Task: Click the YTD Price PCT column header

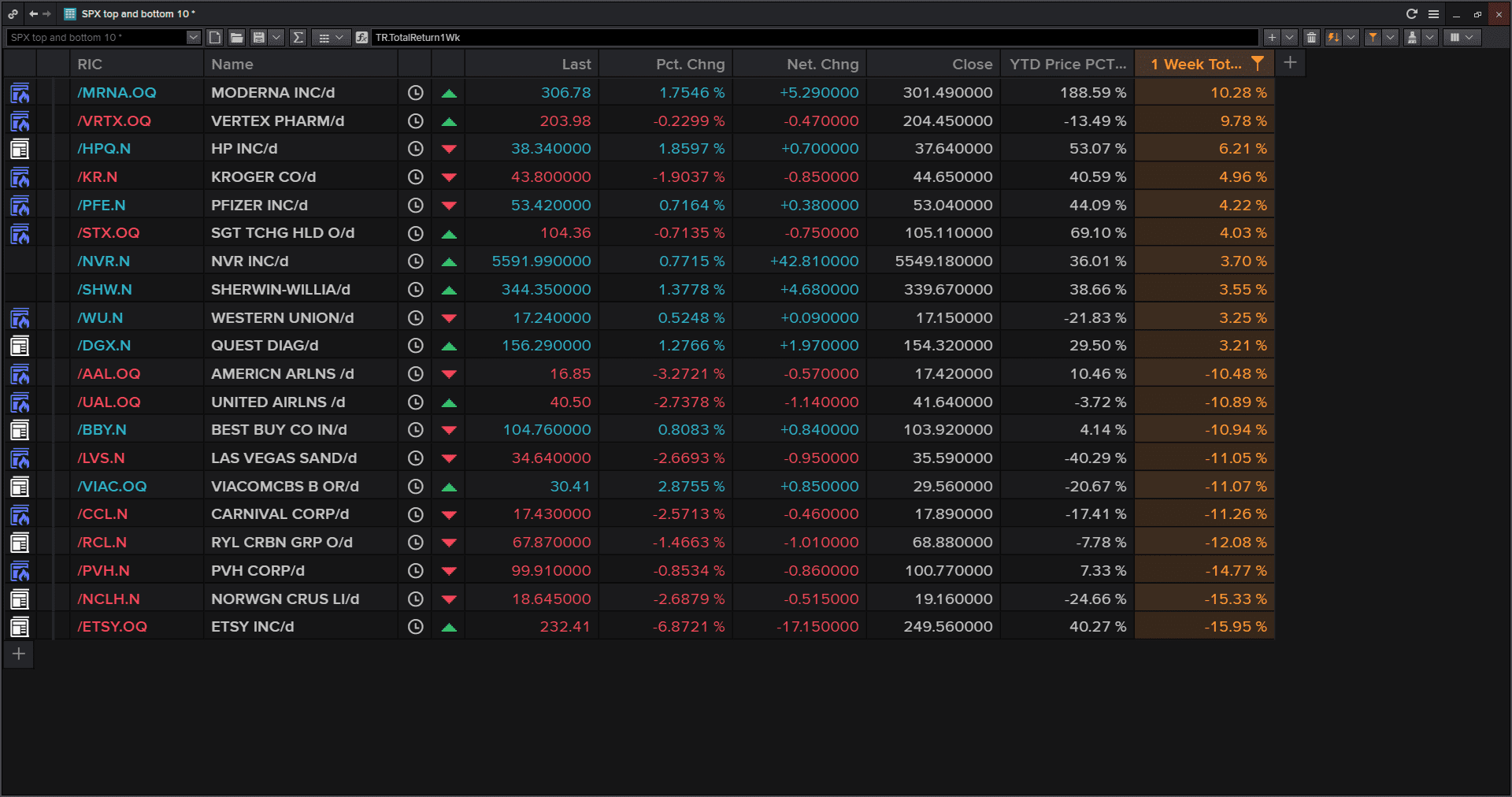Action: [x=1068, y=64]
